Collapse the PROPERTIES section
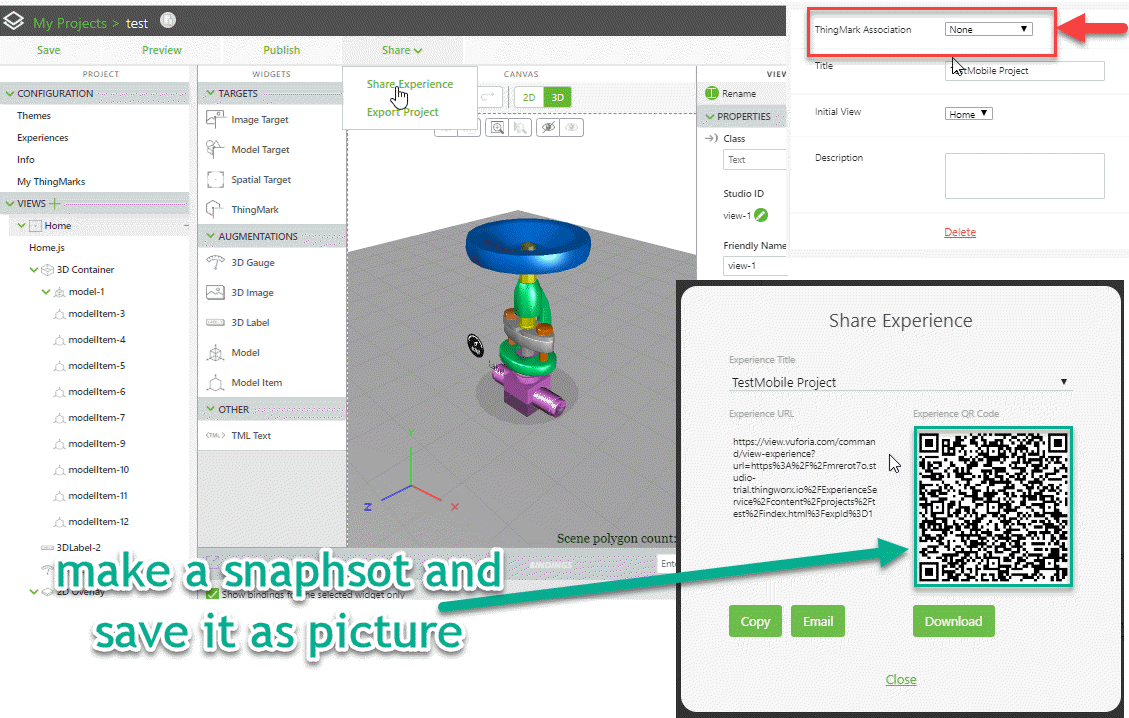Screen dimensions: 1129x718 coord(710,116)
